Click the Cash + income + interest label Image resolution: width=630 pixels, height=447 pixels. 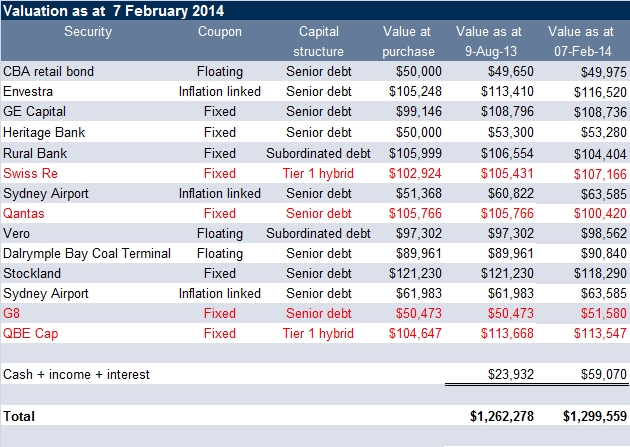tap(77, 374)
